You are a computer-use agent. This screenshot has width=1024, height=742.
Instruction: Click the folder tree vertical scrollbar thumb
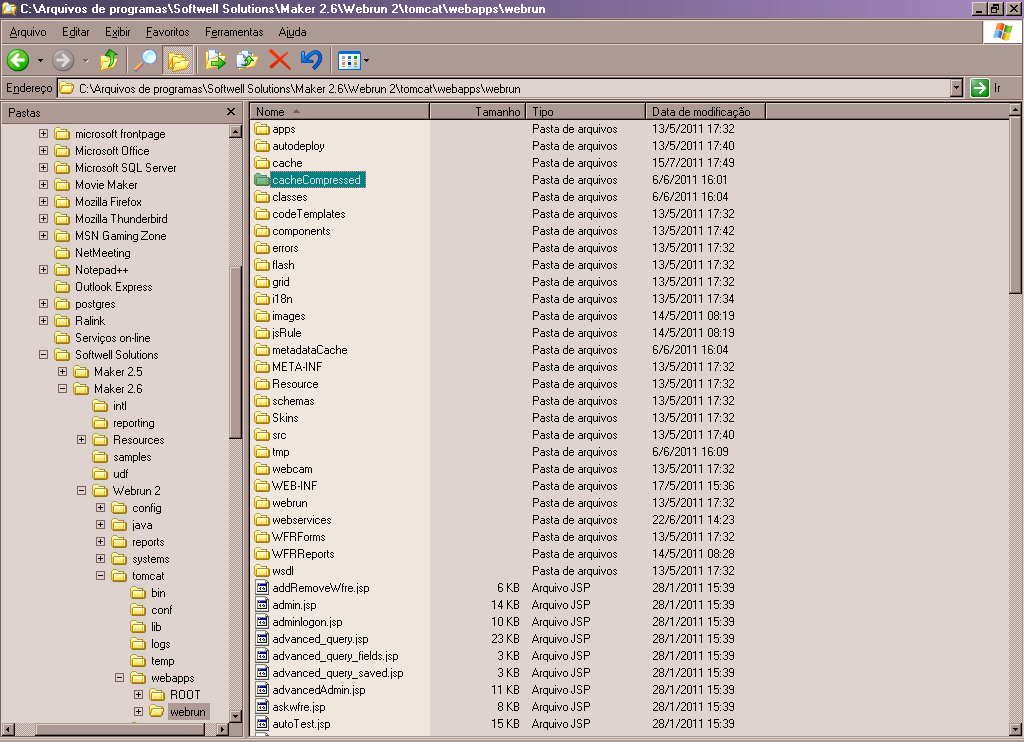click(x=236, y=353)
